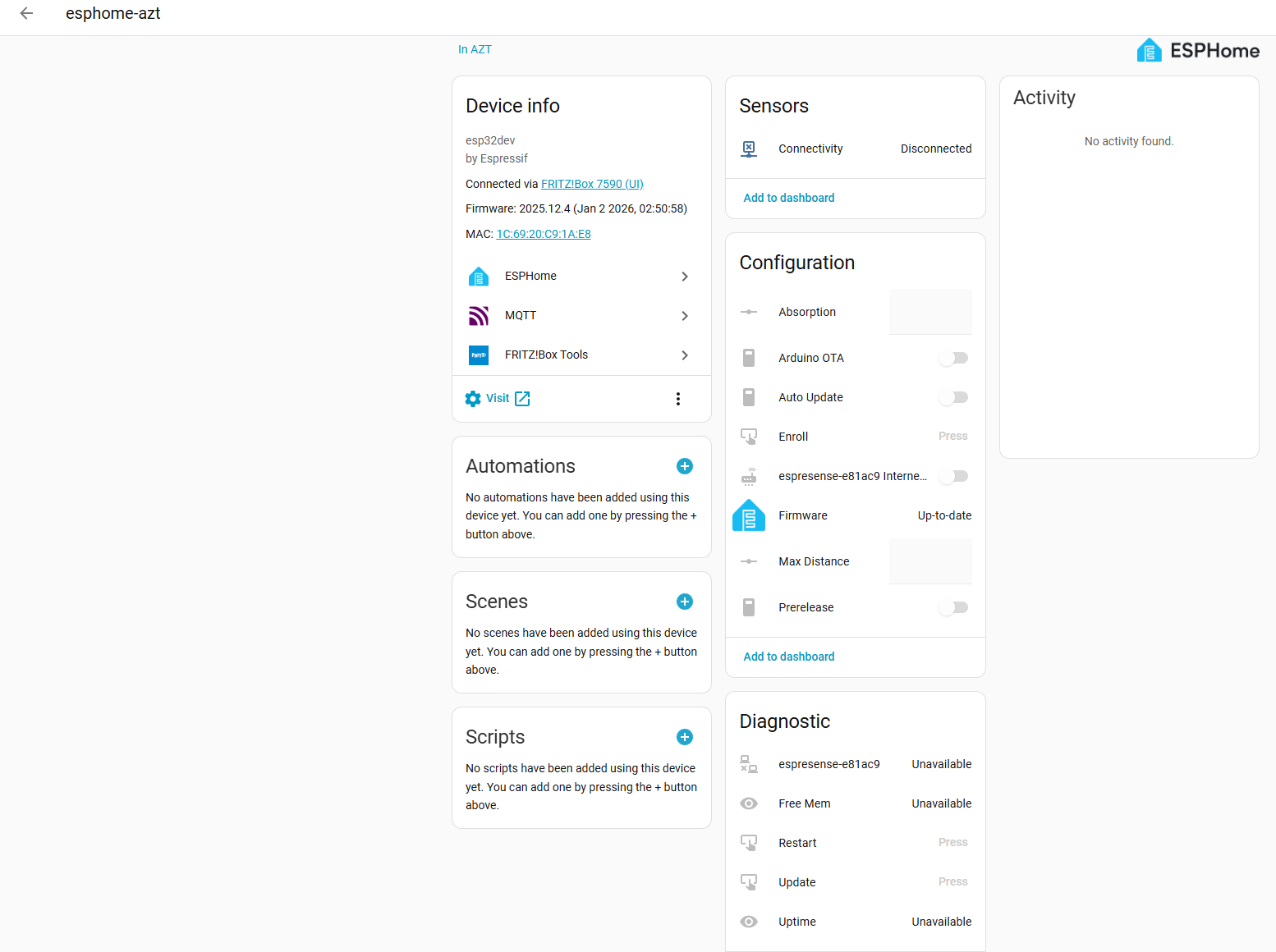
Task: Open the FRITZ!Box Tools integration chevron
Action: point(684,355)
